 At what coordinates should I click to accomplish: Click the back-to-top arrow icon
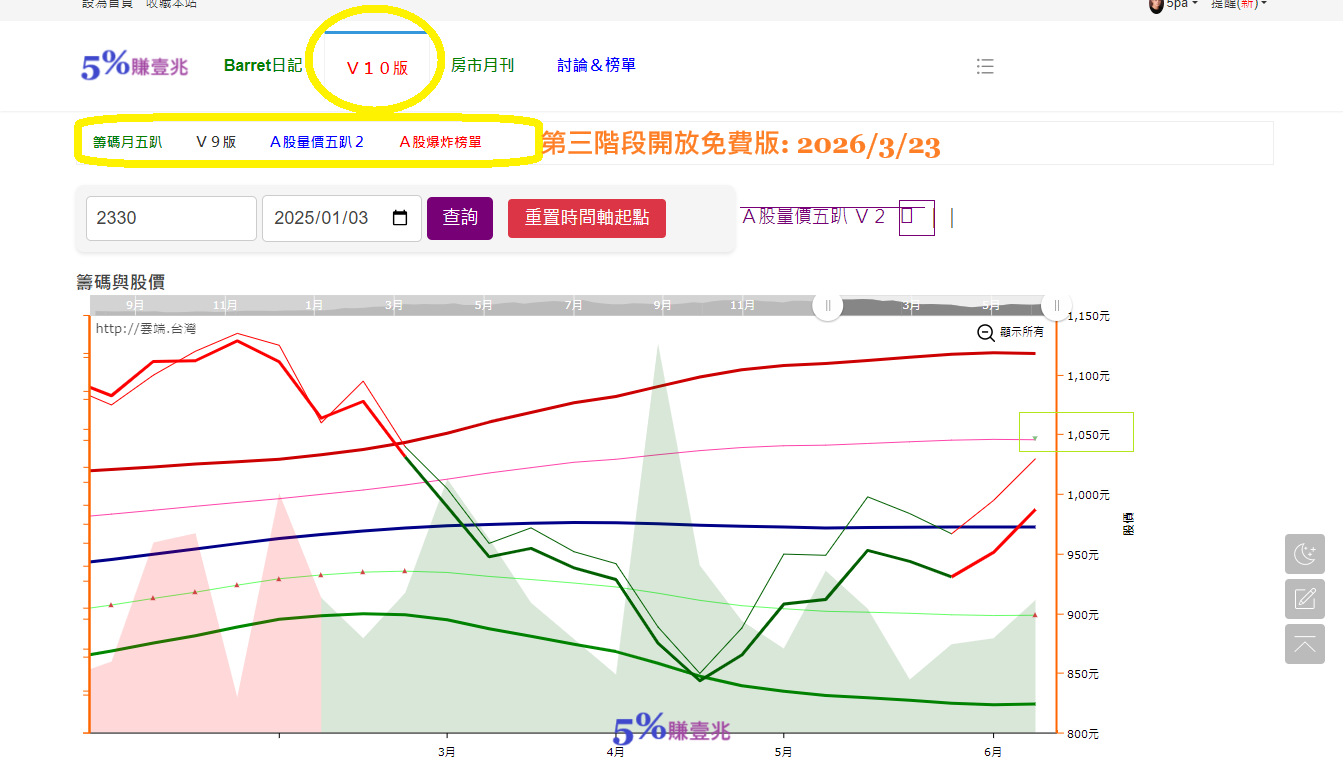point(1304,644)
